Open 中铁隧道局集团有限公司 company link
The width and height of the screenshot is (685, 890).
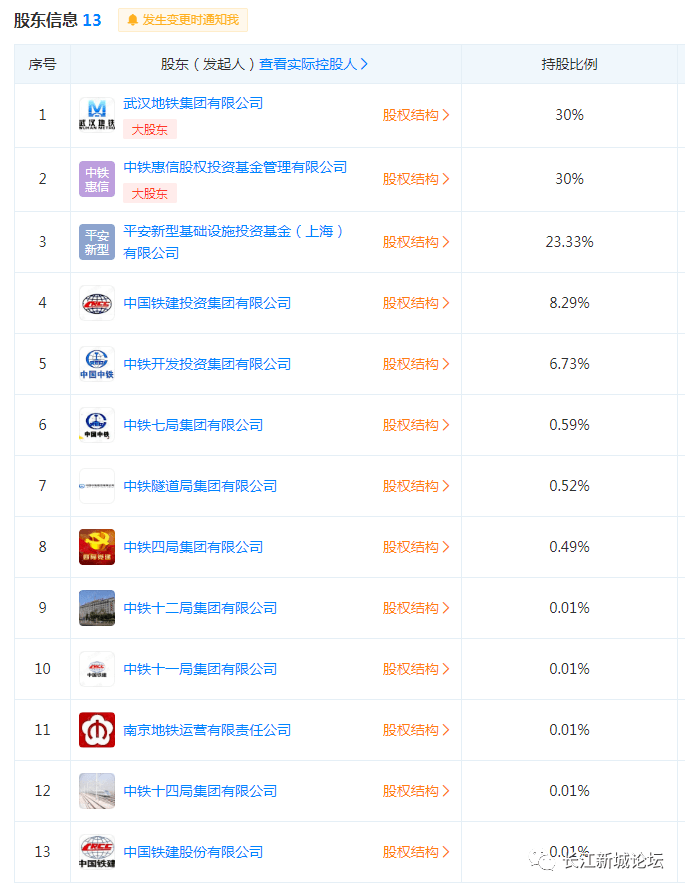tap(200, 486)
